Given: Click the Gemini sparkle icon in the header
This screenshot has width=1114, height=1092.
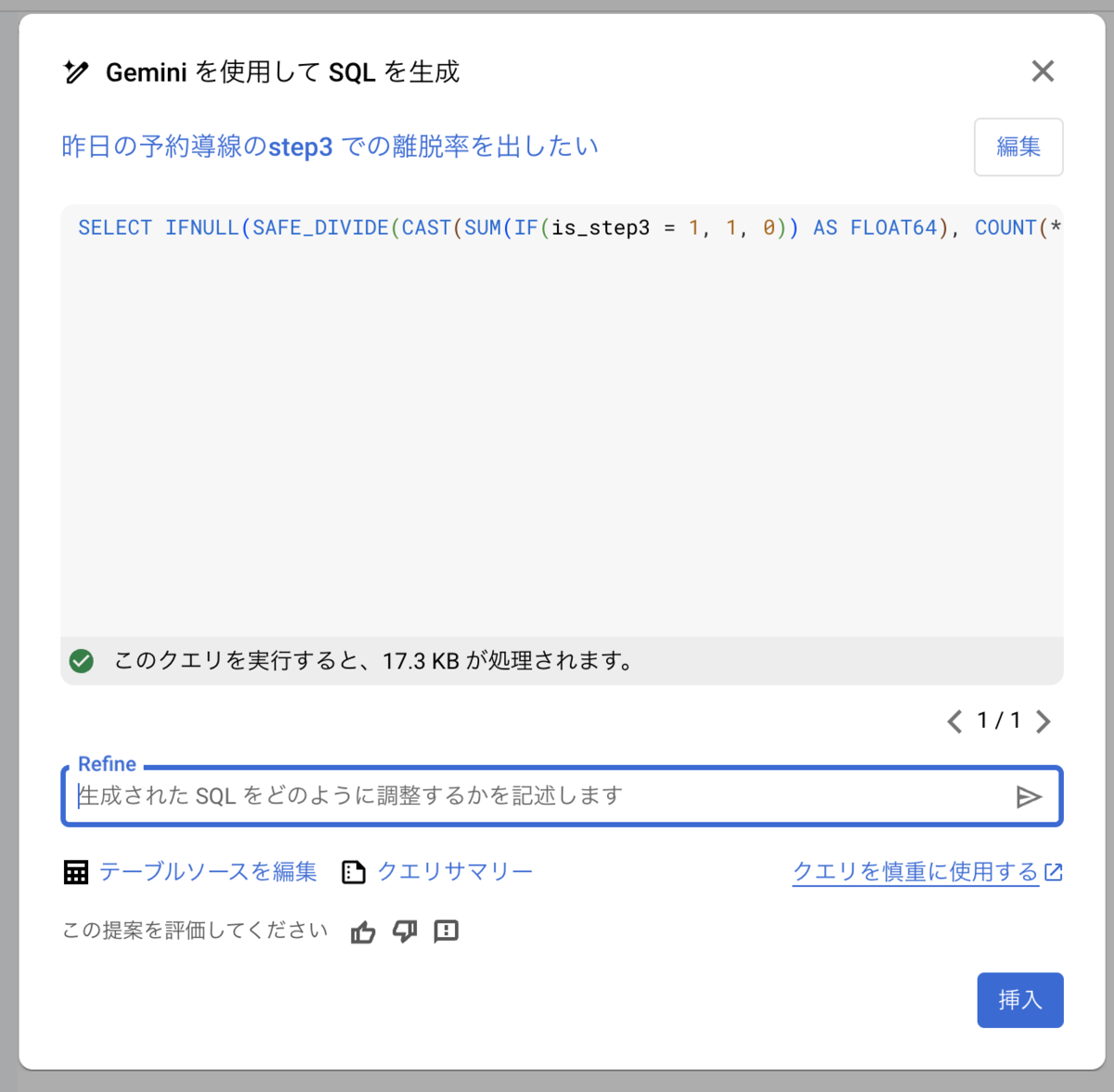Looking at the screenshot, I should click(76, 71).
